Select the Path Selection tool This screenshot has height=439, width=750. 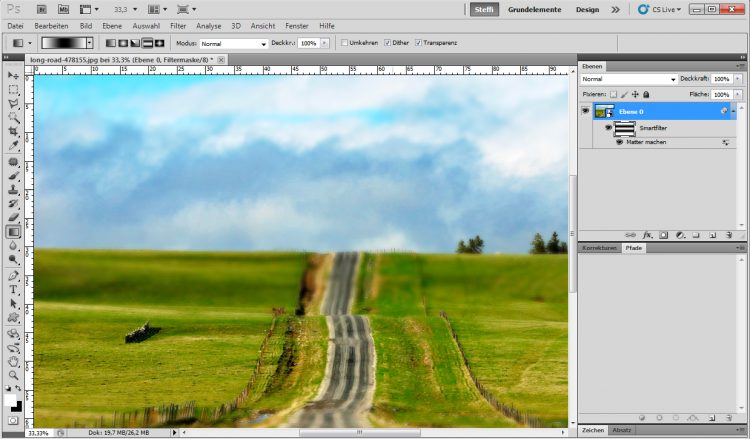point(13,304)
